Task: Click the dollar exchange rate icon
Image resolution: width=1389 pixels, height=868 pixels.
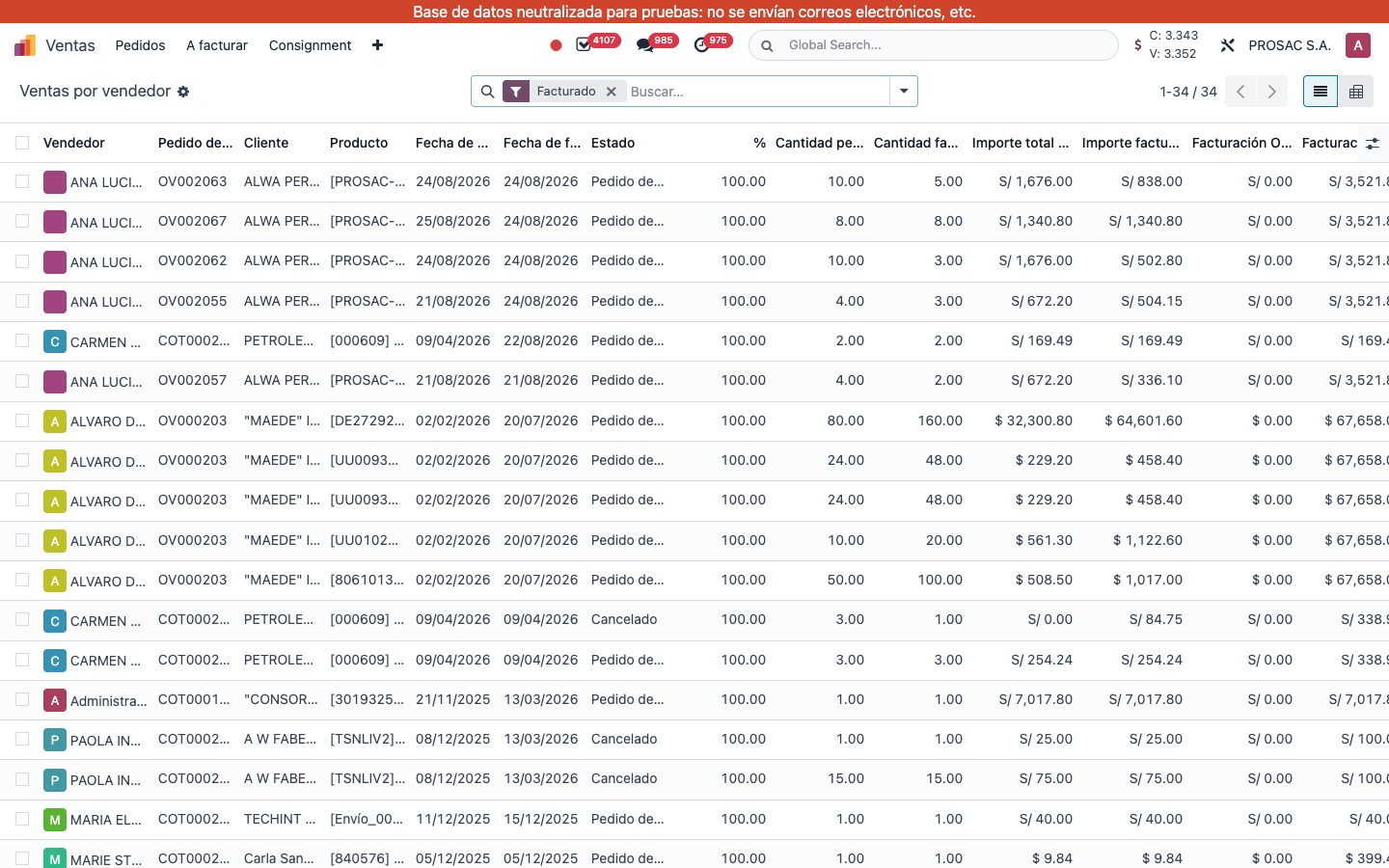Action: coord(1138,45)
